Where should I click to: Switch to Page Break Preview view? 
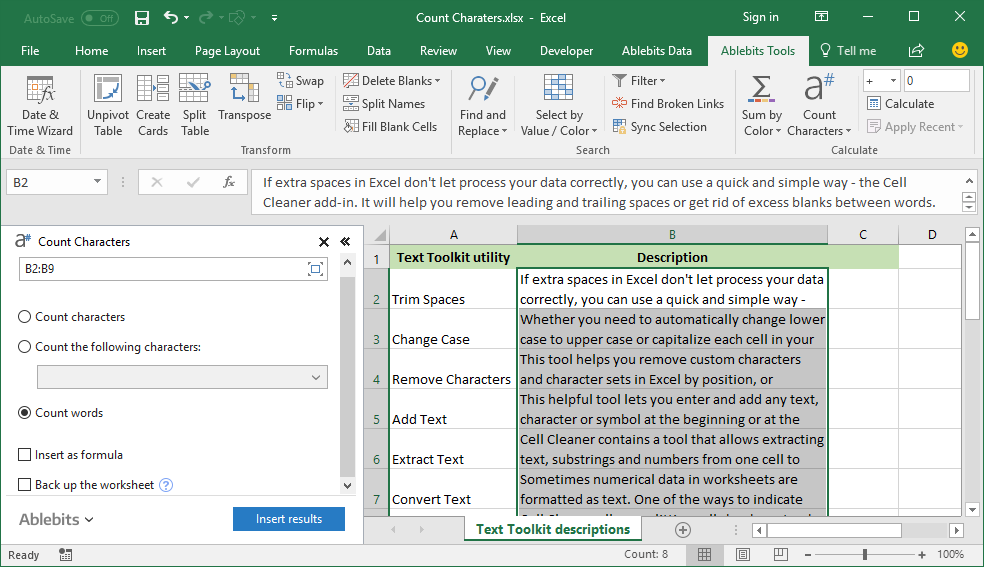tap(781, 554)
